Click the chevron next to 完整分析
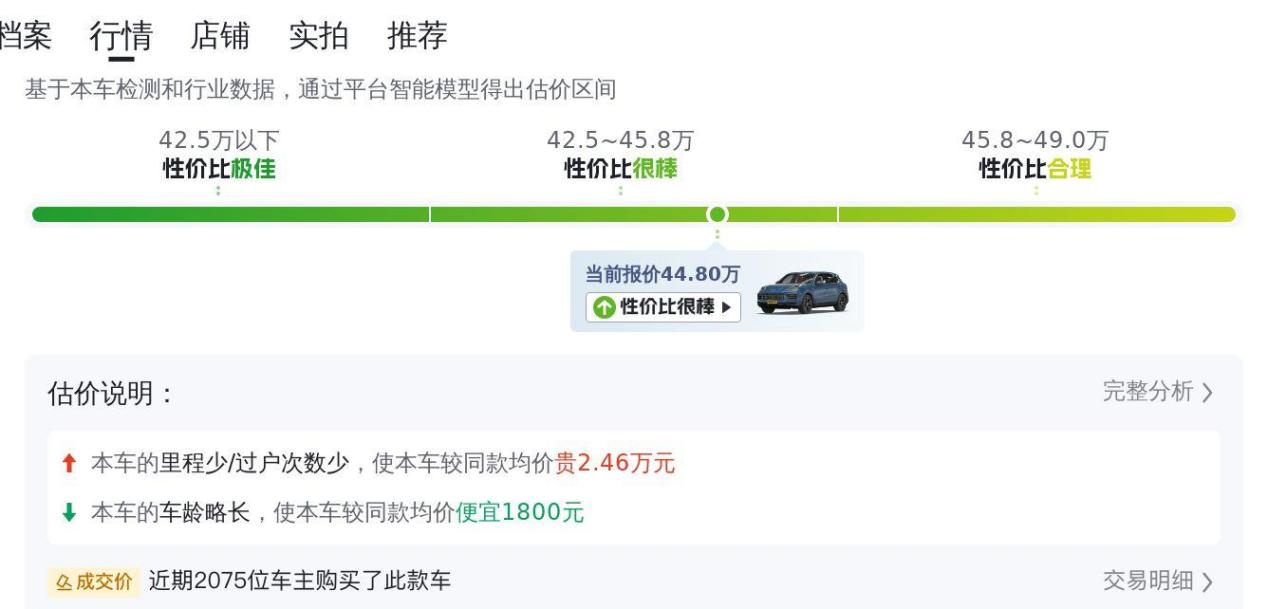Image resolution: width=1268 pixels, height=609 pixels. click(x=1207, y=393)
